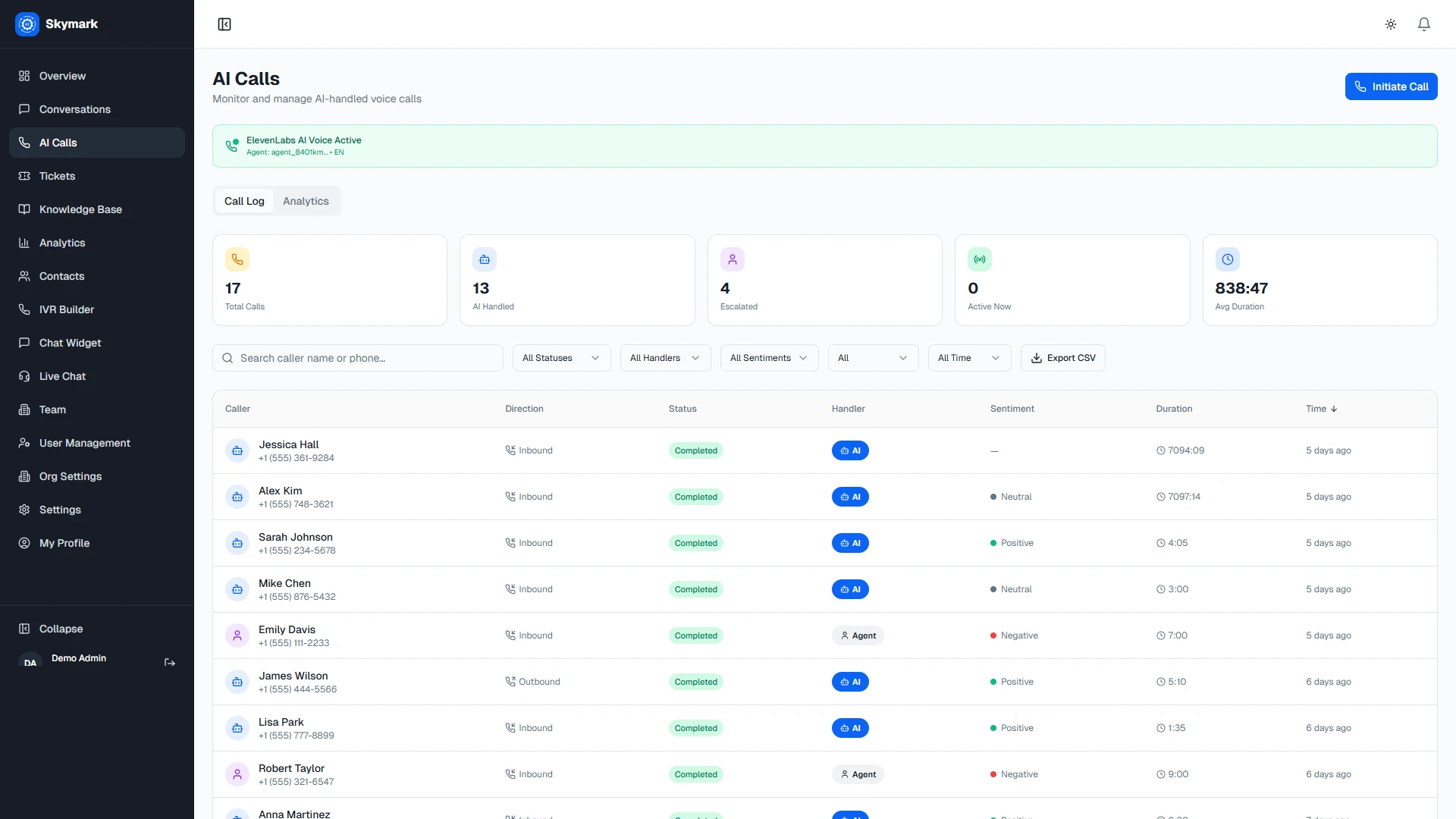Screen dimensions: 1456x819
Task: Click the Duration column header
Action: [x=1174, y=409]
